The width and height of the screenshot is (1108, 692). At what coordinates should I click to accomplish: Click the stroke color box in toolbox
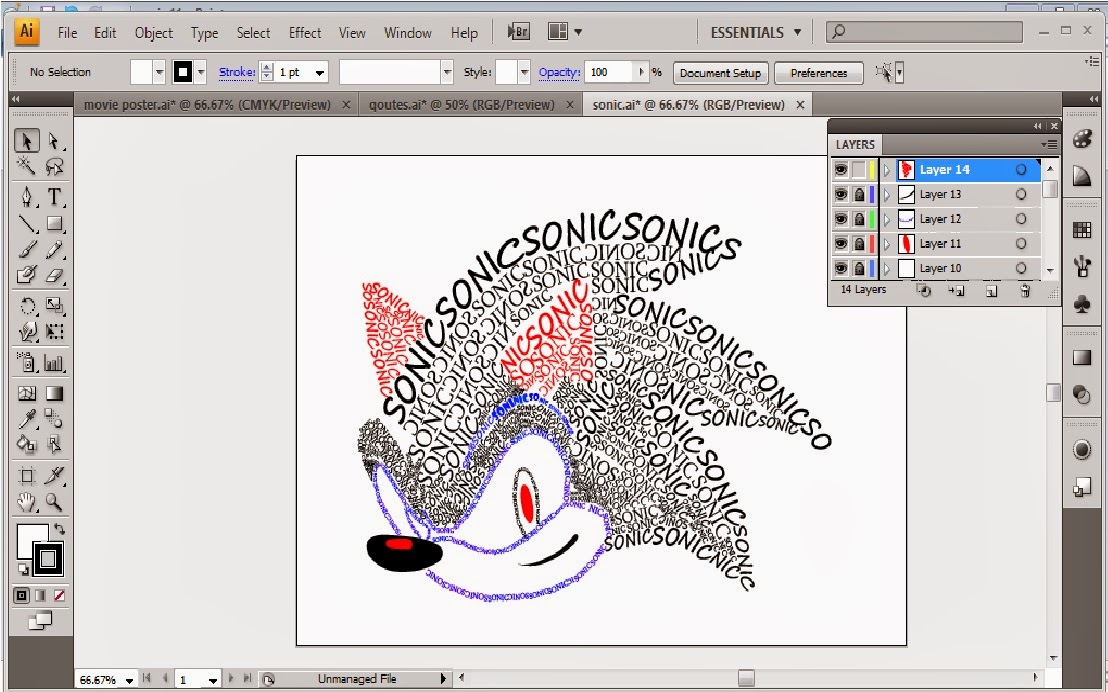tap(48, 559)
